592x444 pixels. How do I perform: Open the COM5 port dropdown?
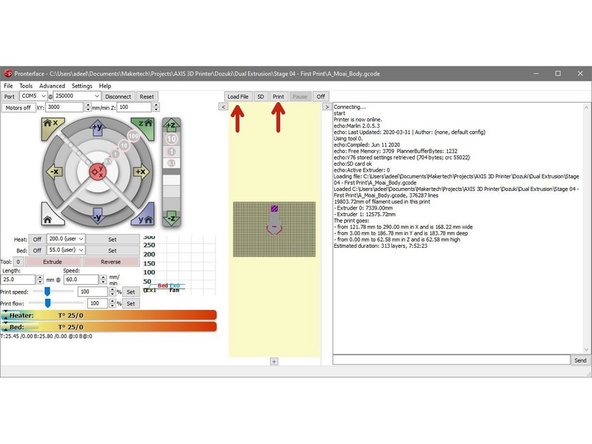(x=33, y=96)
